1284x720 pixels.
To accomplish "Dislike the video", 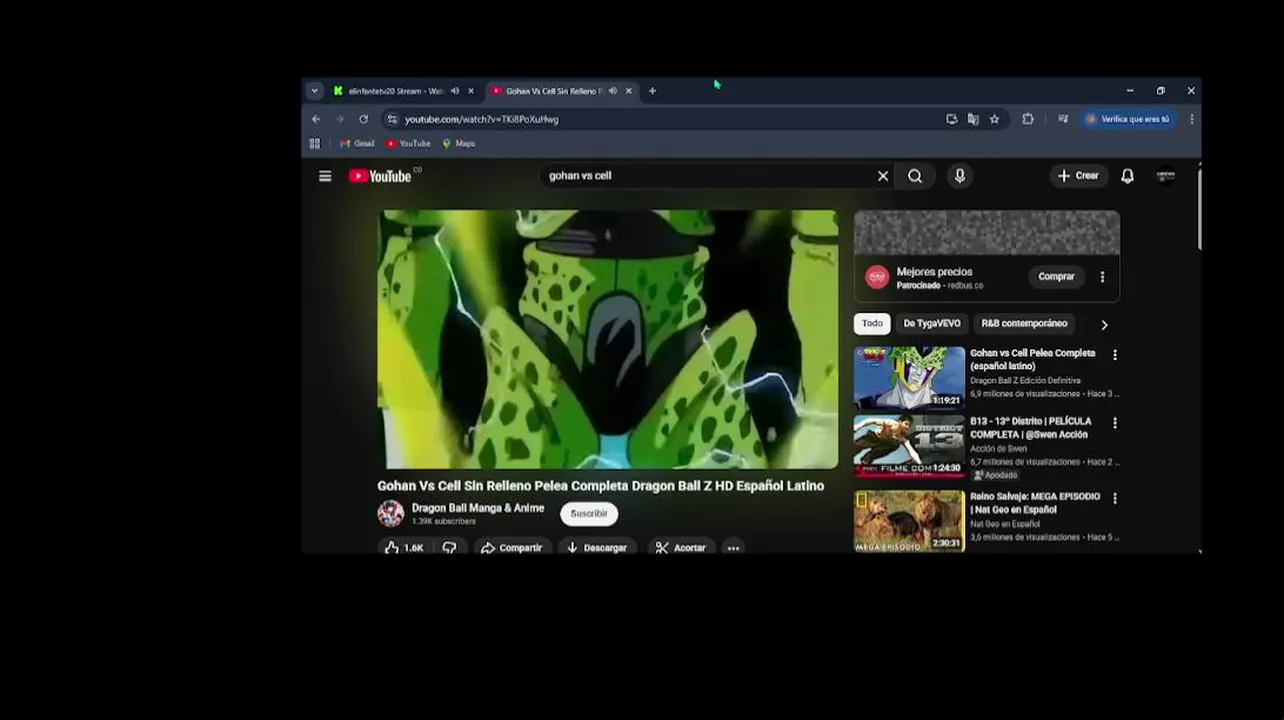I will point(449,548).
